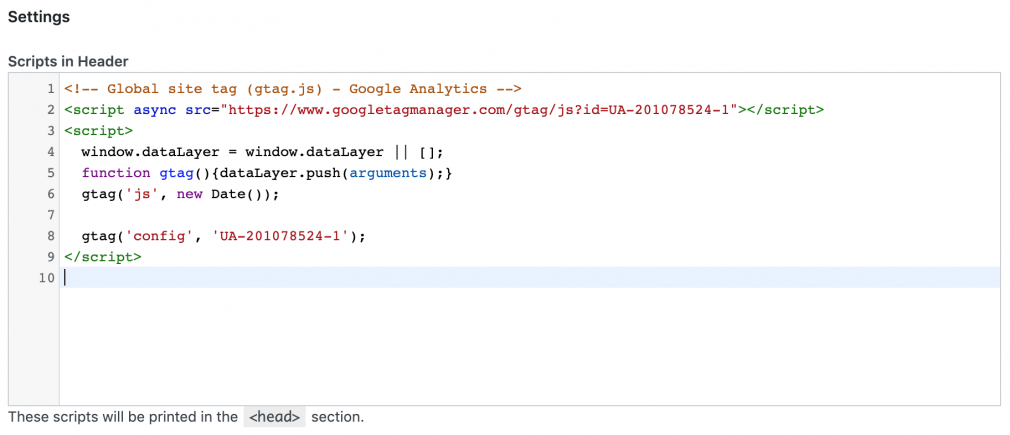
Task: Click the gtag('js', new Date()) line
Action: point(181,194)
